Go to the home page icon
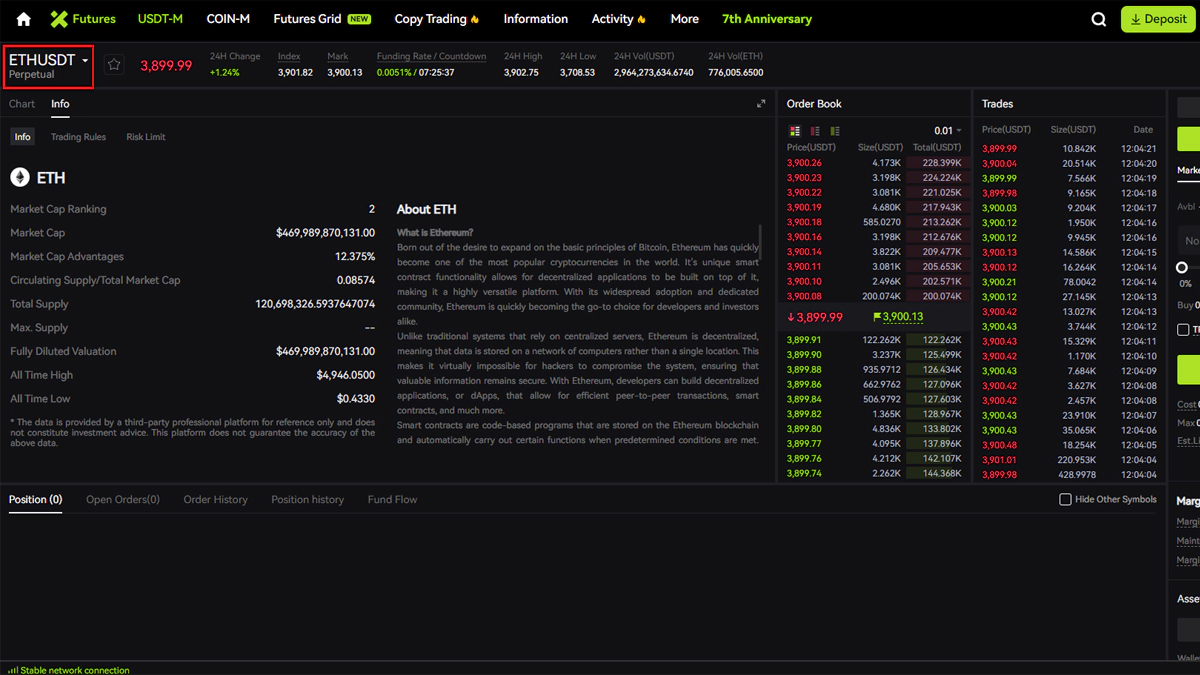Viewport: 1200px width, 675px height. pyautogui.click(x=24, y=19)
